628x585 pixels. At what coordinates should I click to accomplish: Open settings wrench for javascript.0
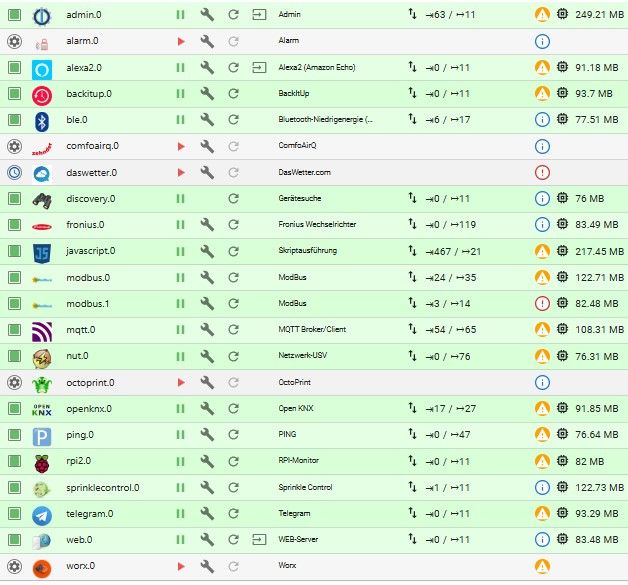pyautogui.click(x=207, y=251)
